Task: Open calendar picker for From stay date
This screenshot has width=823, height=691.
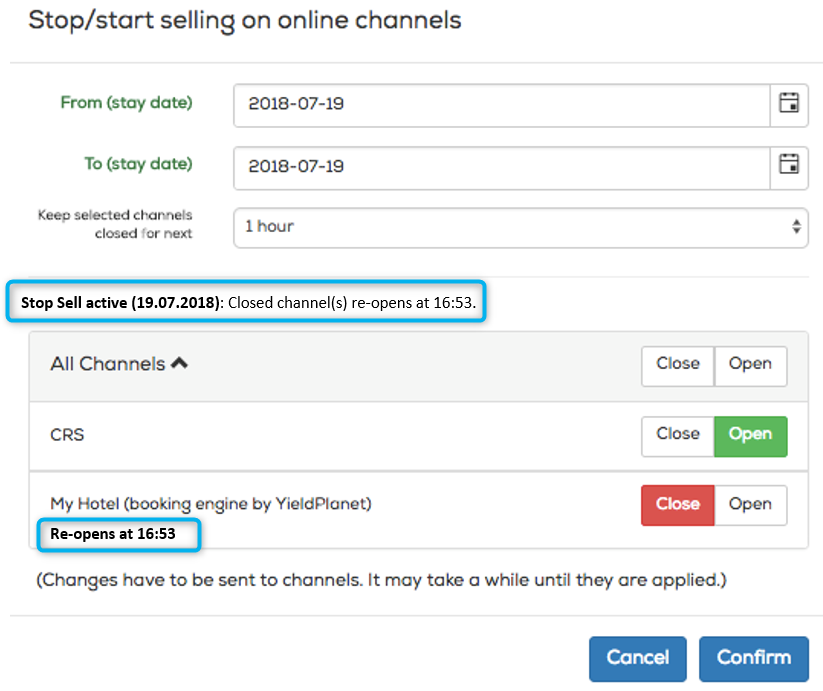Action: (x=788, y=103)
